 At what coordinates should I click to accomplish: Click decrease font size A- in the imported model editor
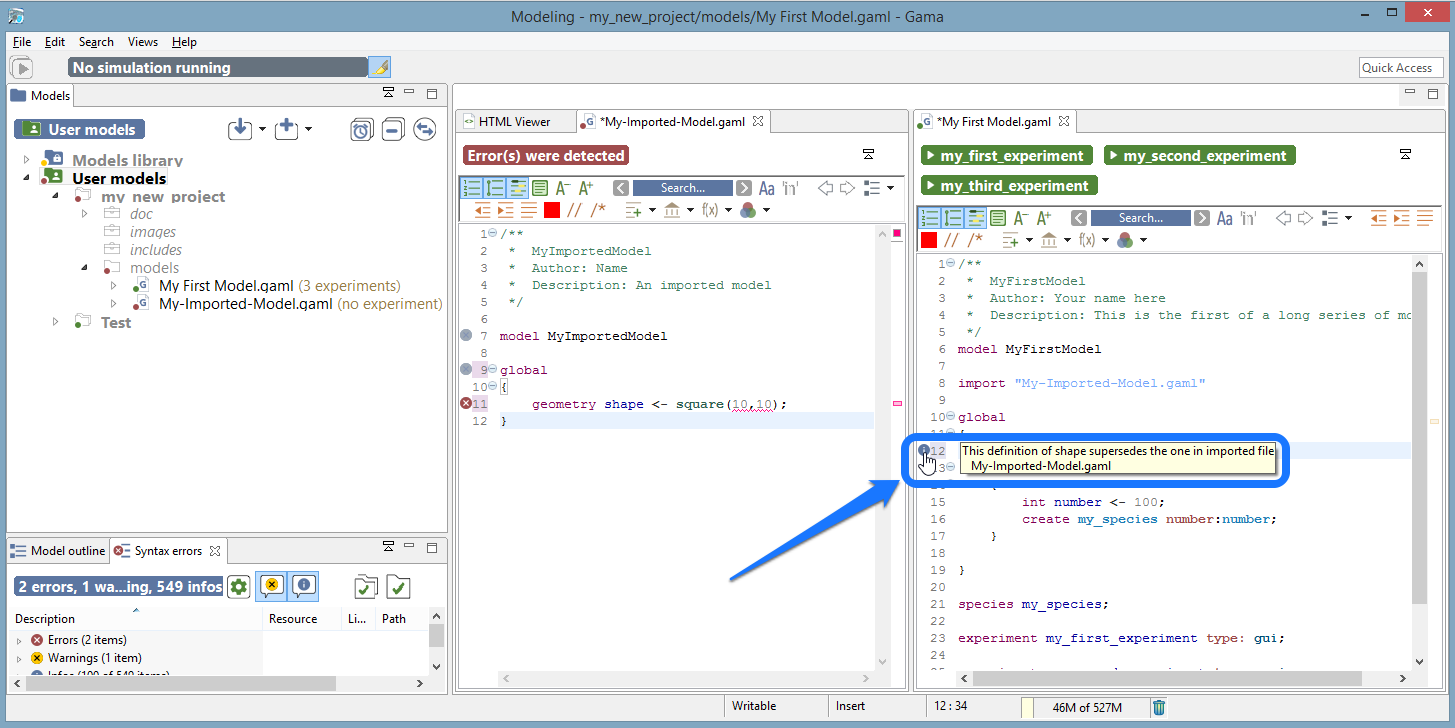tap(563, 188)
